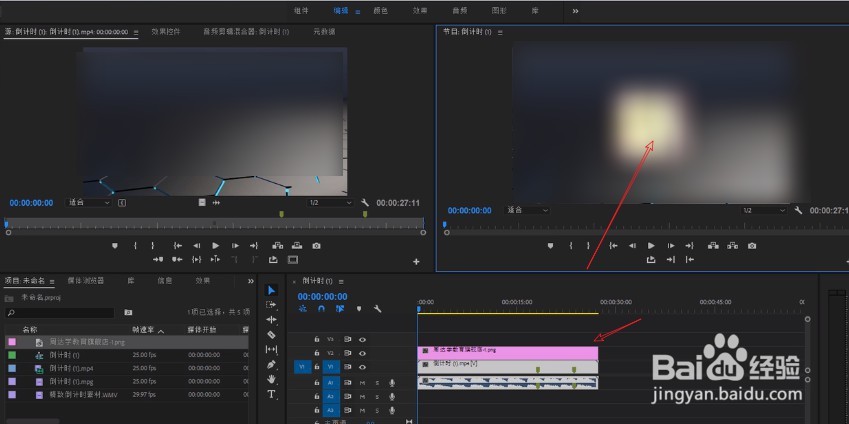The height and width of the screenshot is (424, 849).
Task: Select the Selection arrow tool
Action: [271, 291]
